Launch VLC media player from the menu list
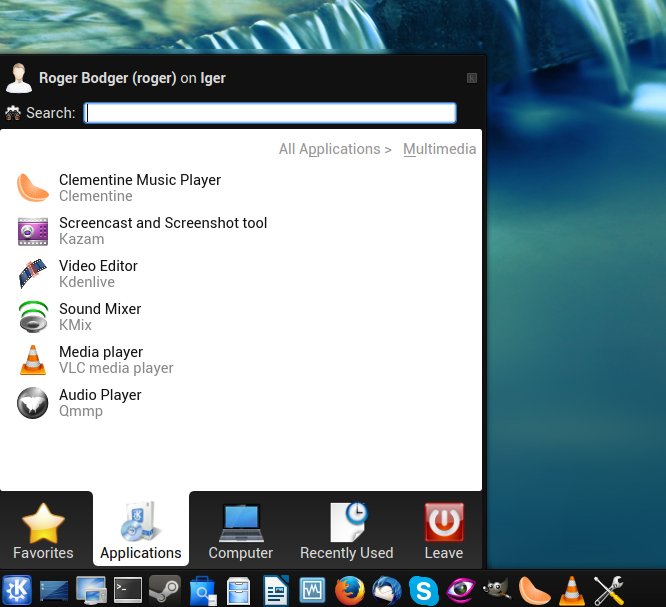Viewport: 666px width, 607px height. 241,359
